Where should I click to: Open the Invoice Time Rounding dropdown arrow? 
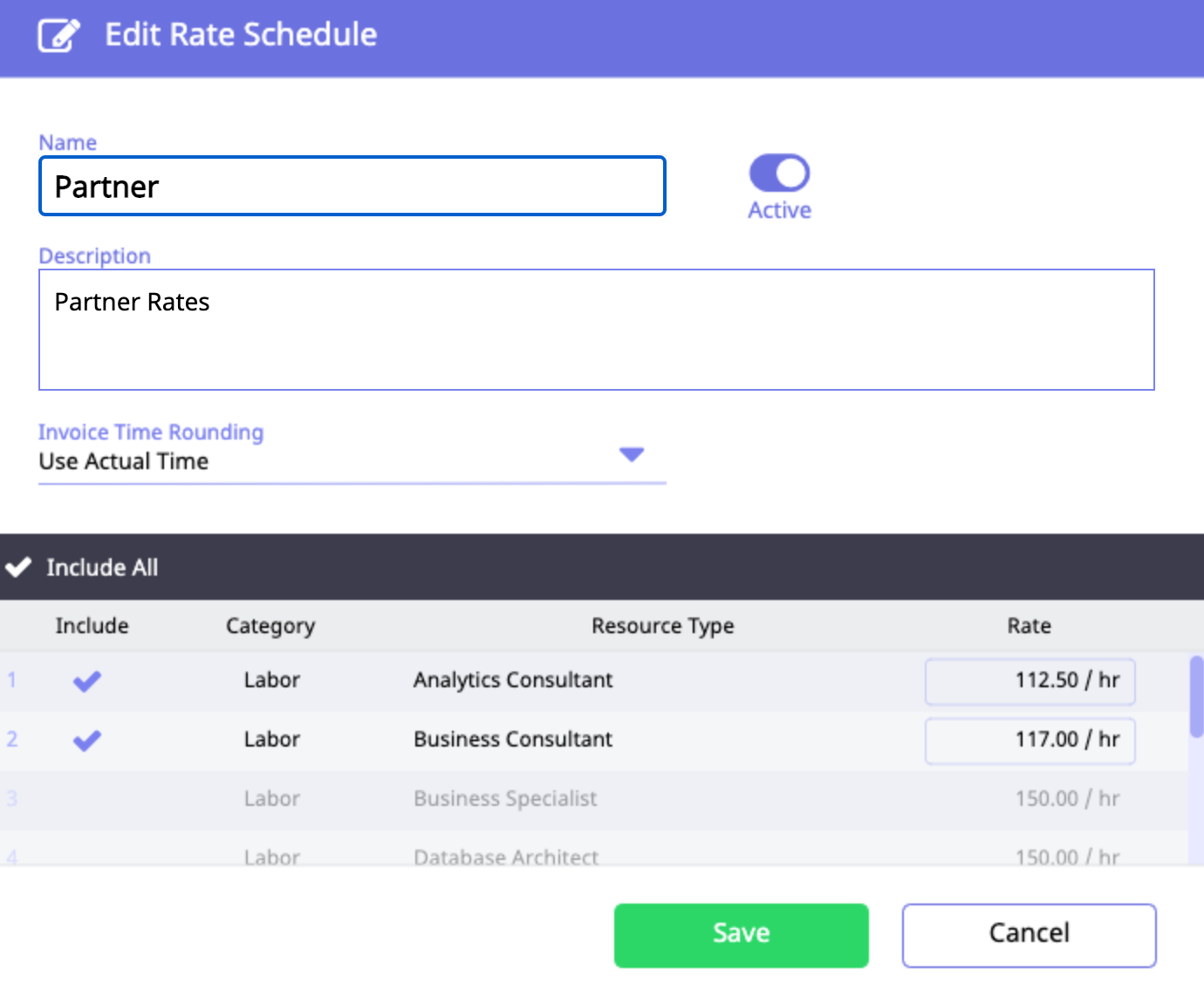(x=631, y=454)
